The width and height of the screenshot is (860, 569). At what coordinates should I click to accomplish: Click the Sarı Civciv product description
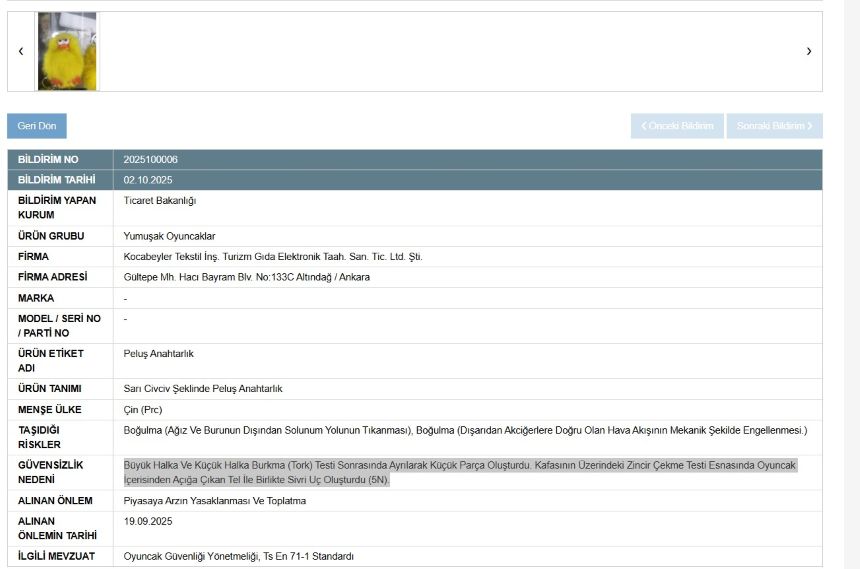click(203, 389)
